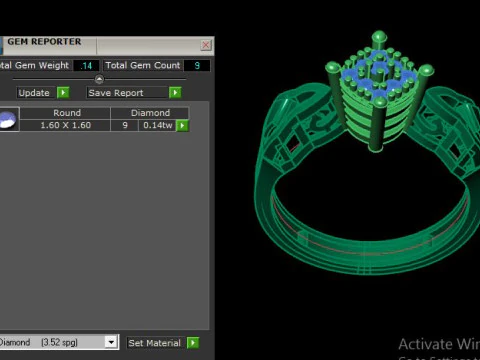This screenshot has height=360, width=480.
Task: Click the green arrow next to Save Report
Action: click(175, 92)
